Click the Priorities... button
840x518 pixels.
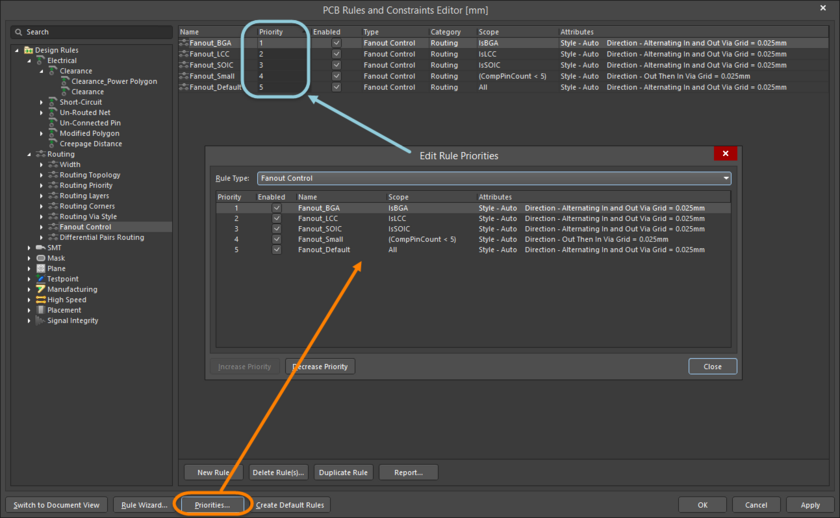pyautogui.click(x=212, y=505)
